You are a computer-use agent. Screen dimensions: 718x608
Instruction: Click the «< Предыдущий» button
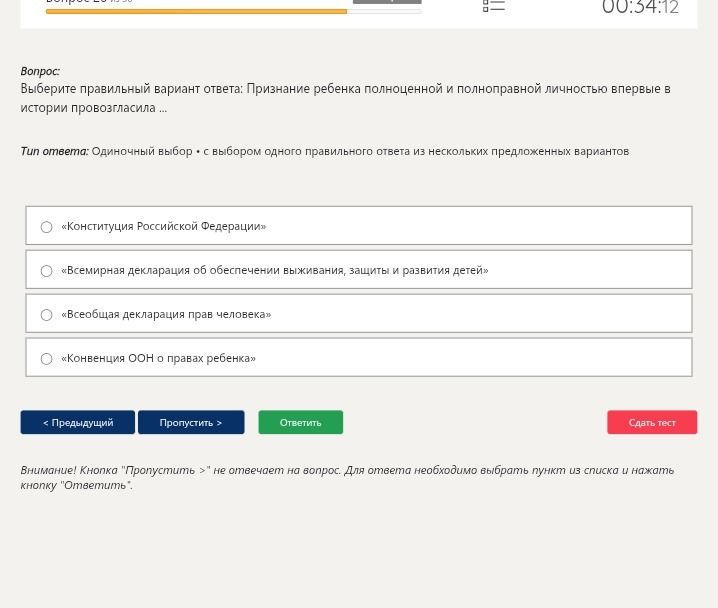(78, 422)
